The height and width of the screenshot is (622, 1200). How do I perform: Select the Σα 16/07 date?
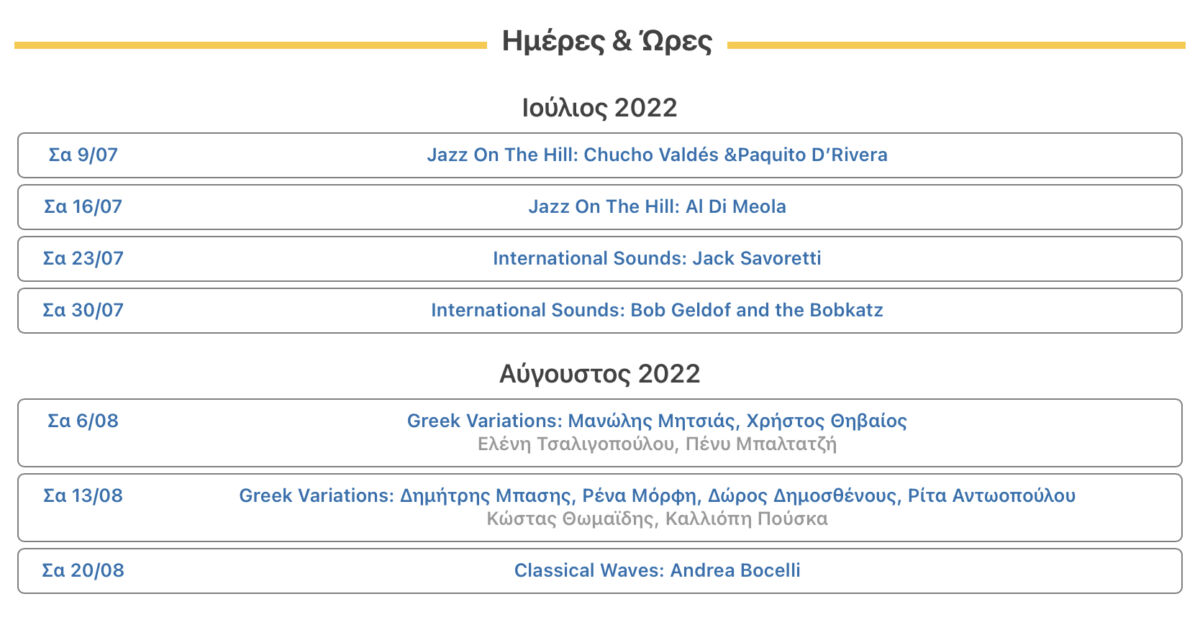click(x=83, y=207)
